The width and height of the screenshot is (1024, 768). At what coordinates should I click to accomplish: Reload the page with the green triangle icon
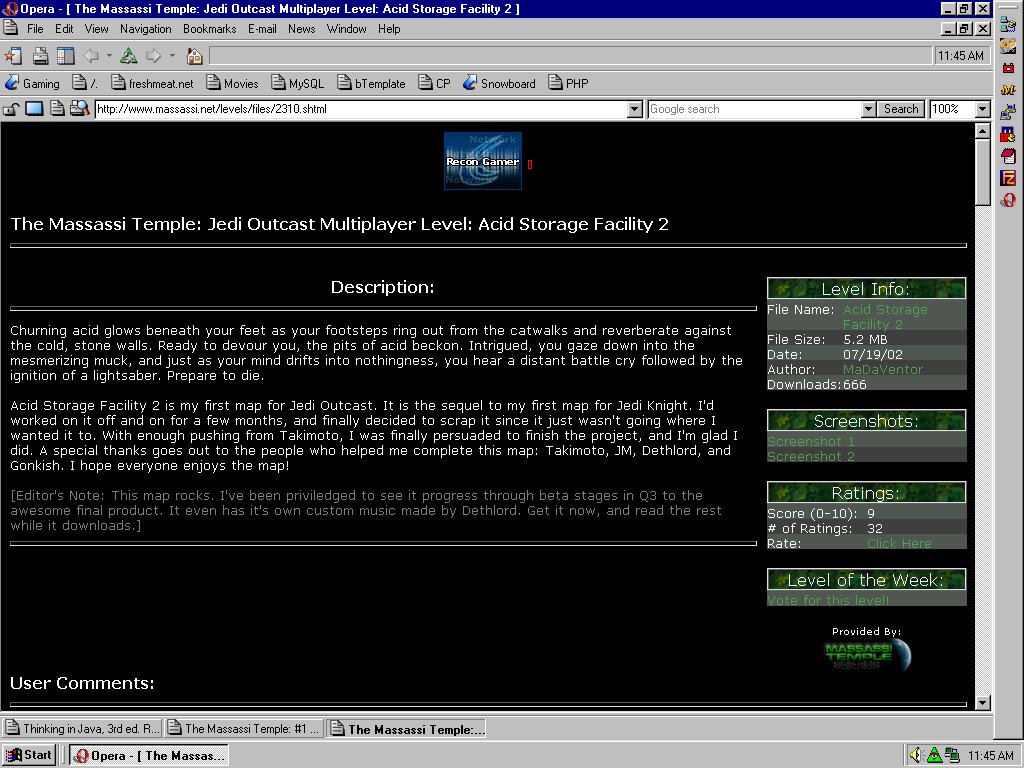[x=129, y=56]
